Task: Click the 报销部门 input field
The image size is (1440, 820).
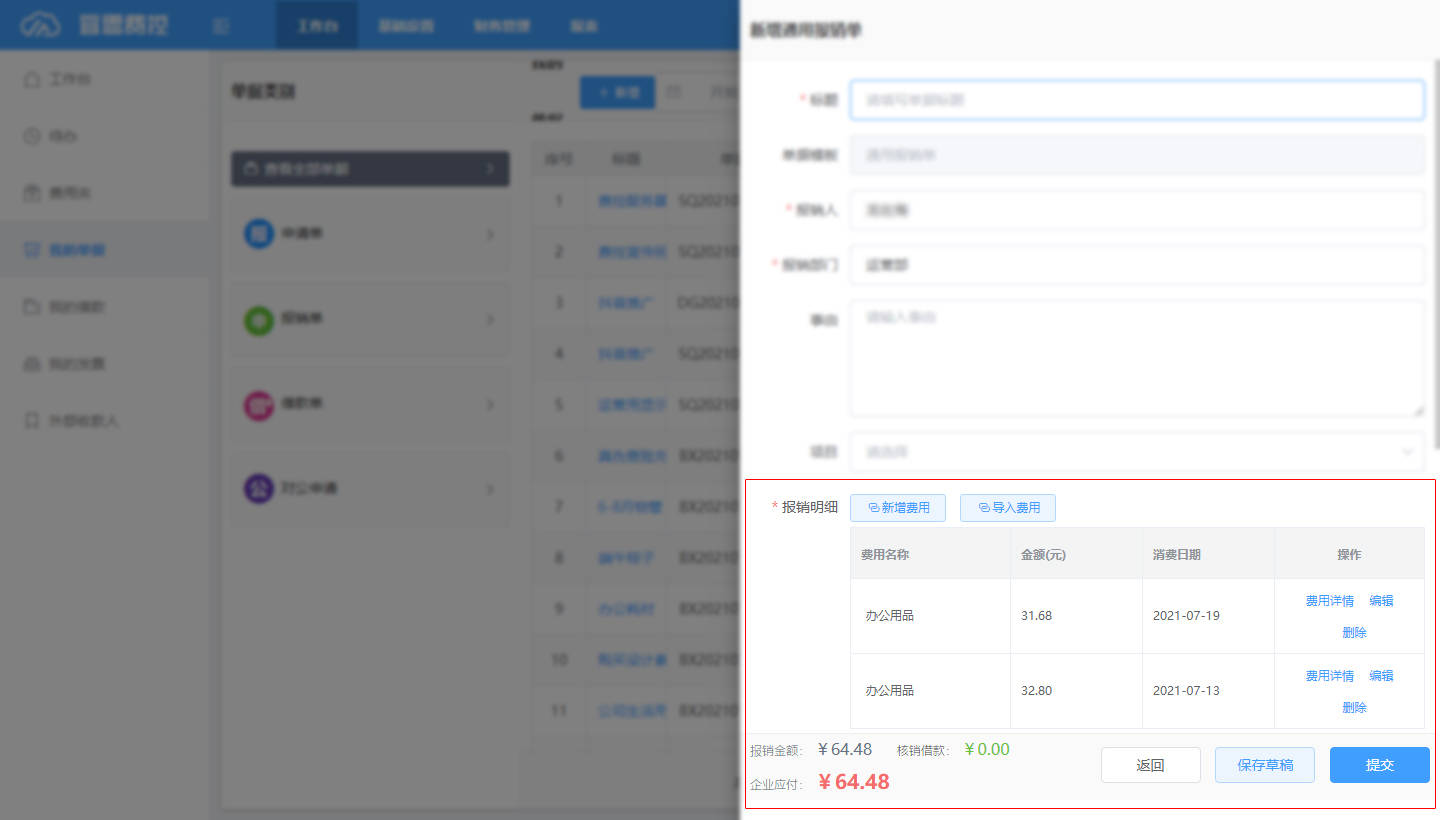Action: point(1137,265)
